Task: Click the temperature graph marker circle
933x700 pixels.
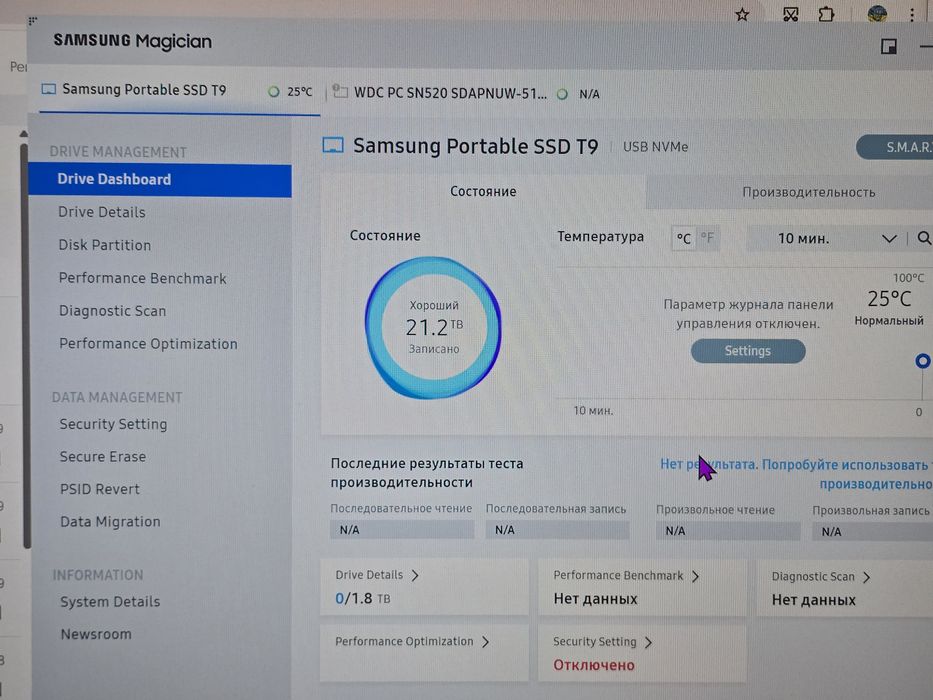Action: pos(922,360)
